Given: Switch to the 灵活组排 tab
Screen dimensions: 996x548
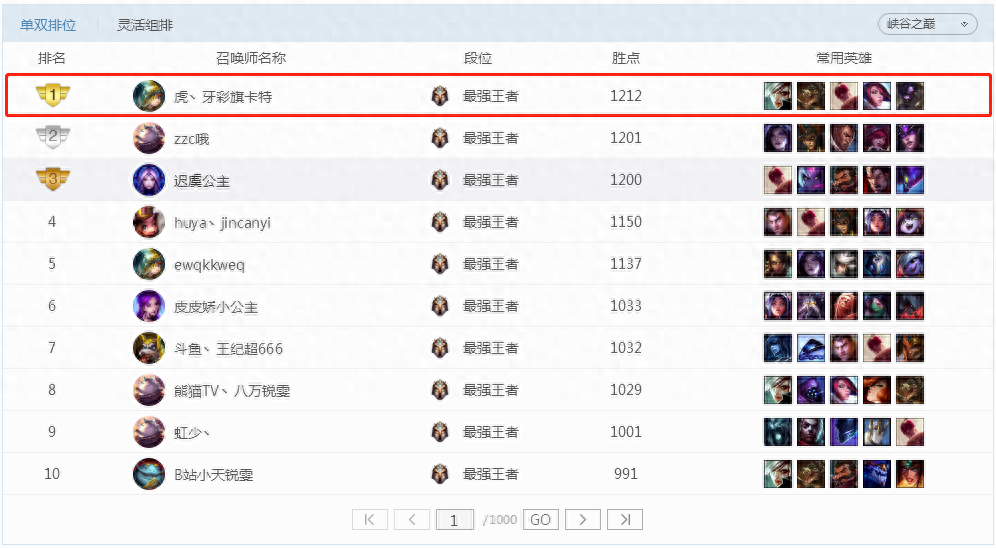Looking at the screenshot, I should click(x=145, y=25).
